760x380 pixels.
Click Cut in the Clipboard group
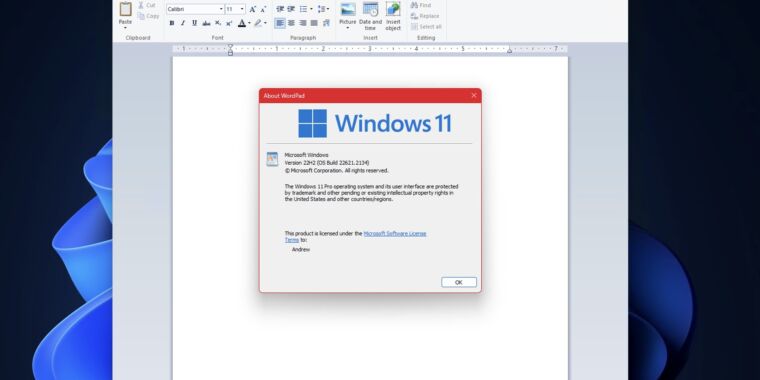(146, 5)
